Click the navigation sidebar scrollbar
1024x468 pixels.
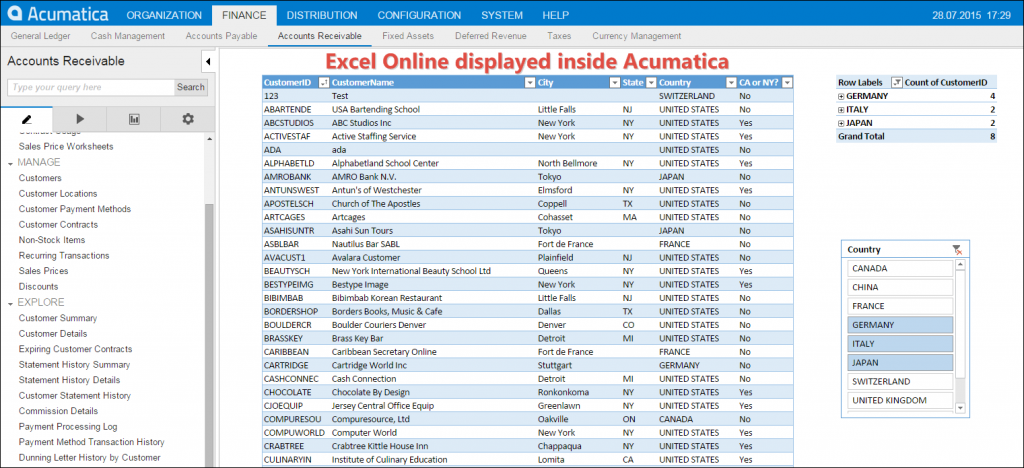coord(209,300)
